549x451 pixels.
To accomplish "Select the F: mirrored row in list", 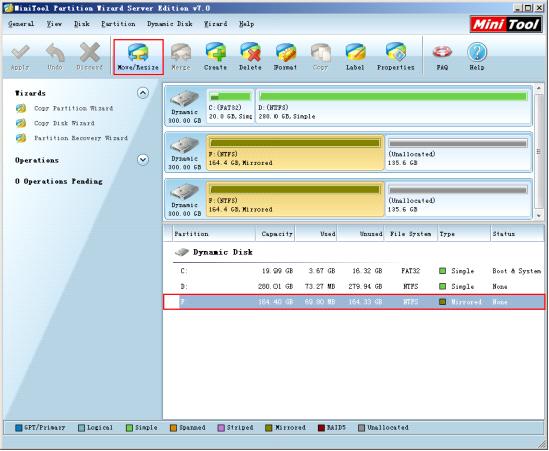I will (x=354, y=302).
